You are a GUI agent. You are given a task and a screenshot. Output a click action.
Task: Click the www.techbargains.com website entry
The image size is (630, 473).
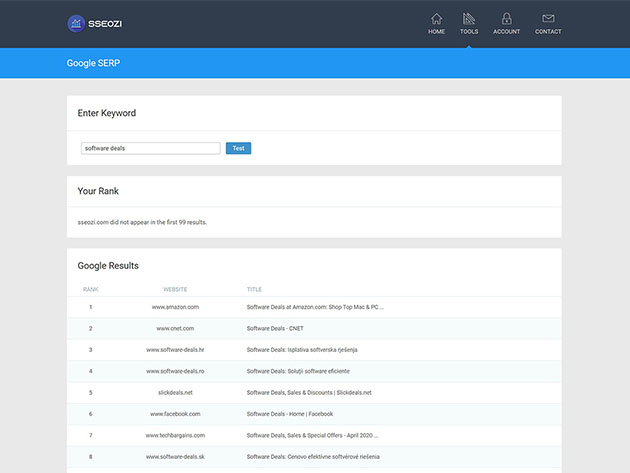coord(175,435)
